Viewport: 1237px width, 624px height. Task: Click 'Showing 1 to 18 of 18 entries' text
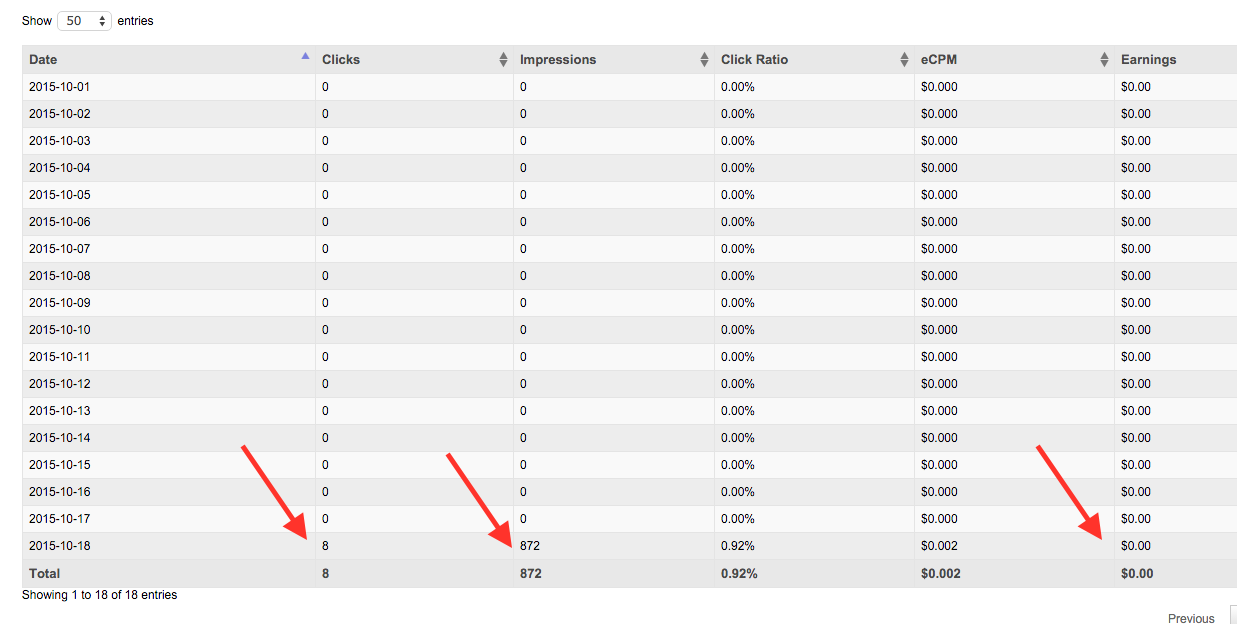pos(100,595)
